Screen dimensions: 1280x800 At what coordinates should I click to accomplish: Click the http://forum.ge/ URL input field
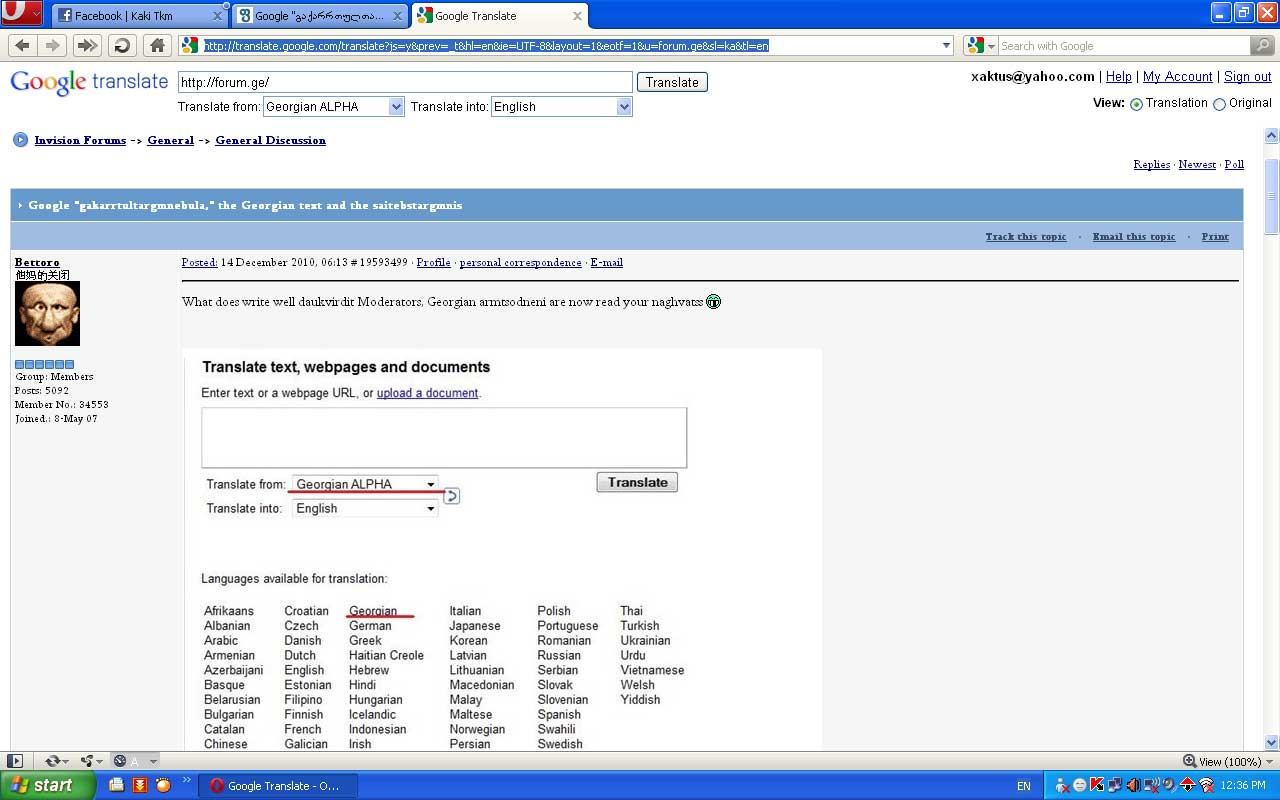pyautogui.click(x=405, y=82)
